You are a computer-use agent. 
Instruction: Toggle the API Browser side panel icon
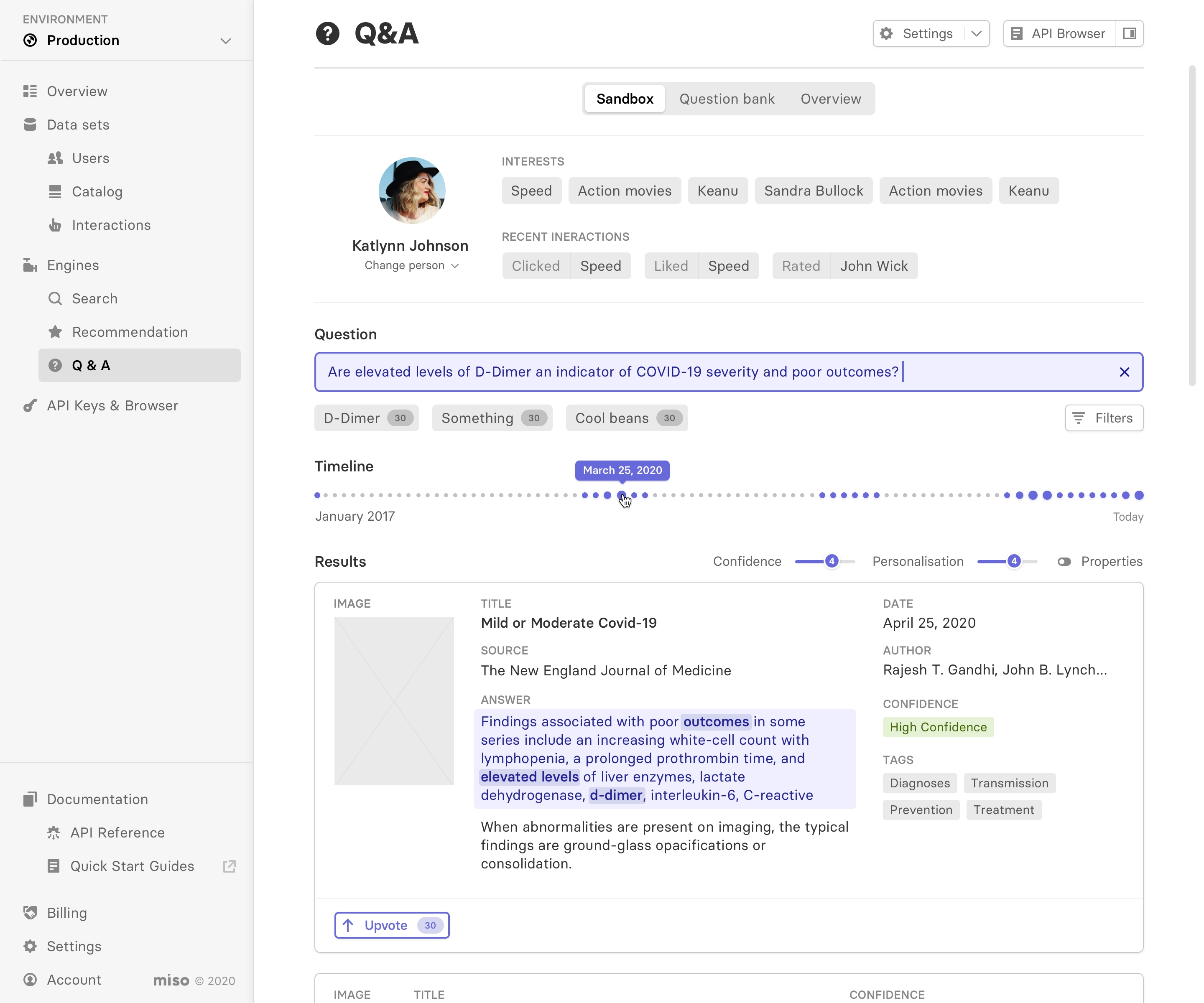(x=1130, y=33)
